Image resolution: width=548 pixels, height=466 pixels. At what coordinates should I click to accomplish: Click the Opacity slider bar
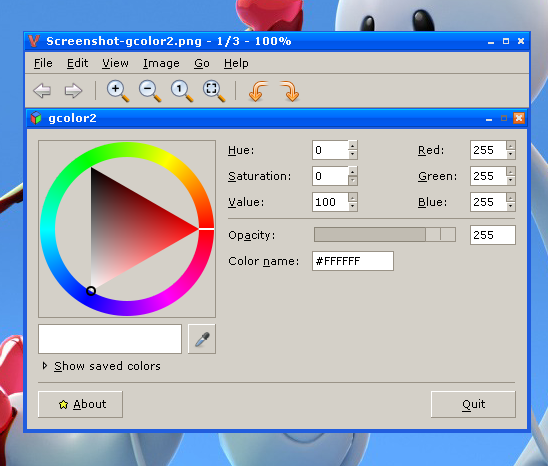[x=385, y=235]
